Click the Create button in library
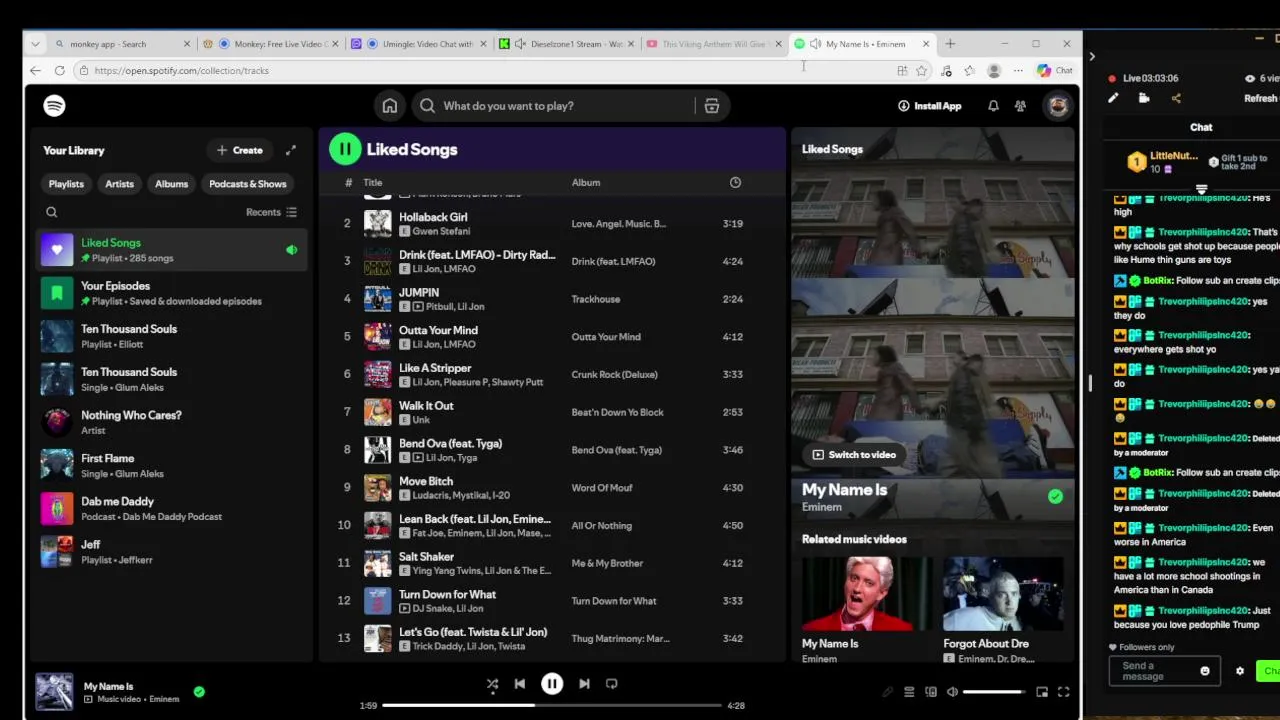1280x720 pixels. 240,150
